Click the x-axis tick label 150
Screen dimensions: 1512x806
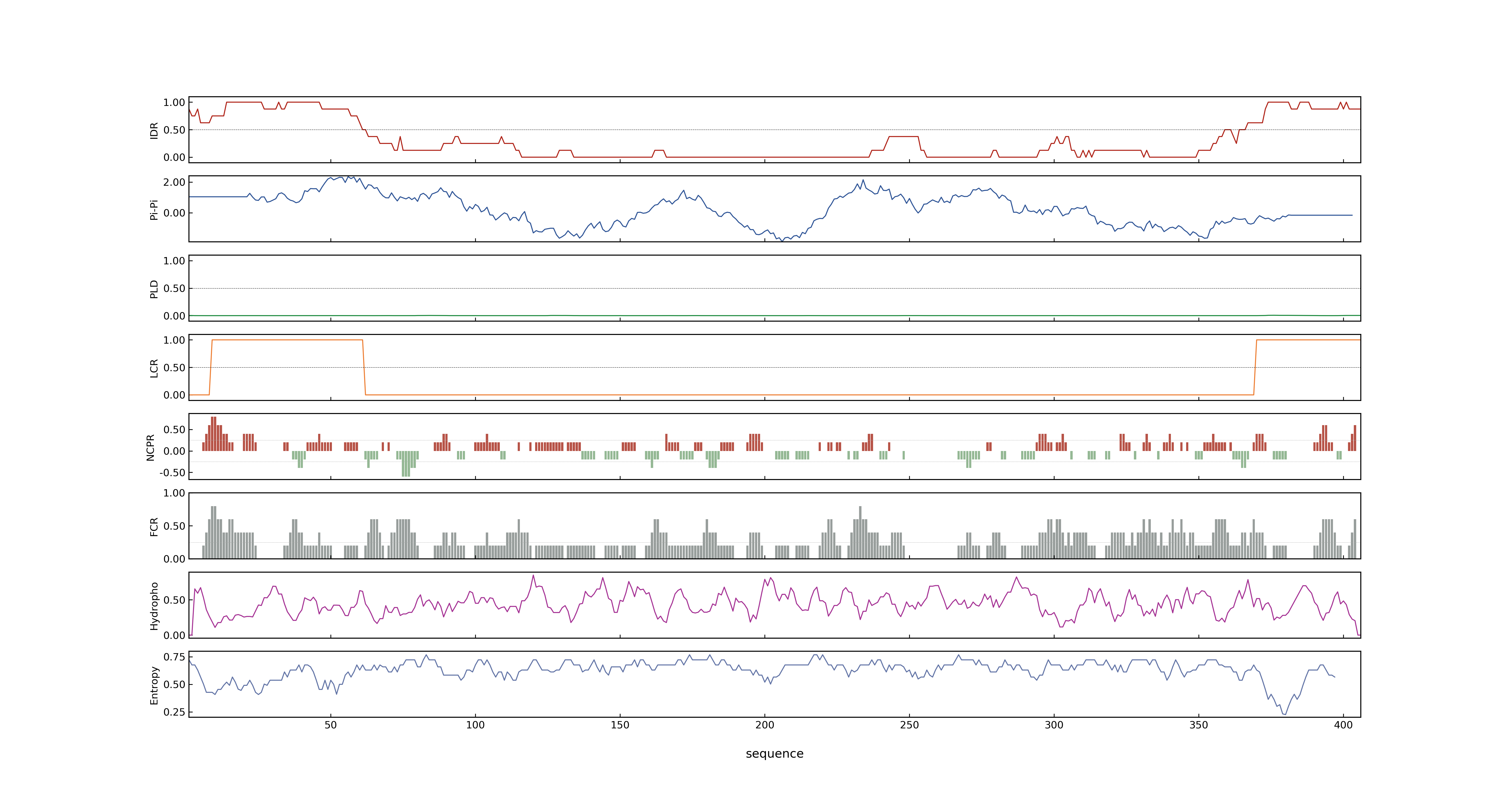point(620,725)
